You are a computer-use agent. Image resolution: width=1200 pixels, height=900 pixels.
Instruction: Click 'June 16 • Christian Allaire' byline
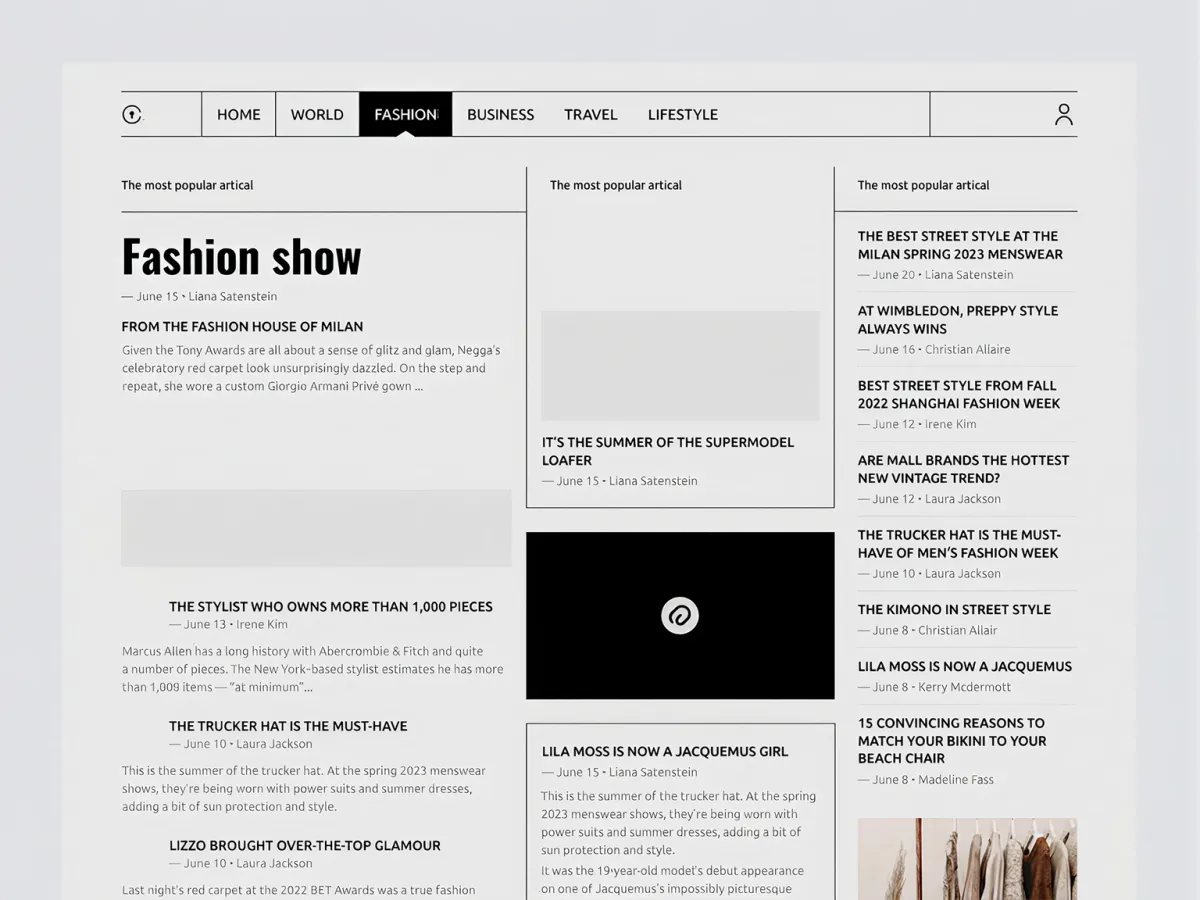[934, 349]
